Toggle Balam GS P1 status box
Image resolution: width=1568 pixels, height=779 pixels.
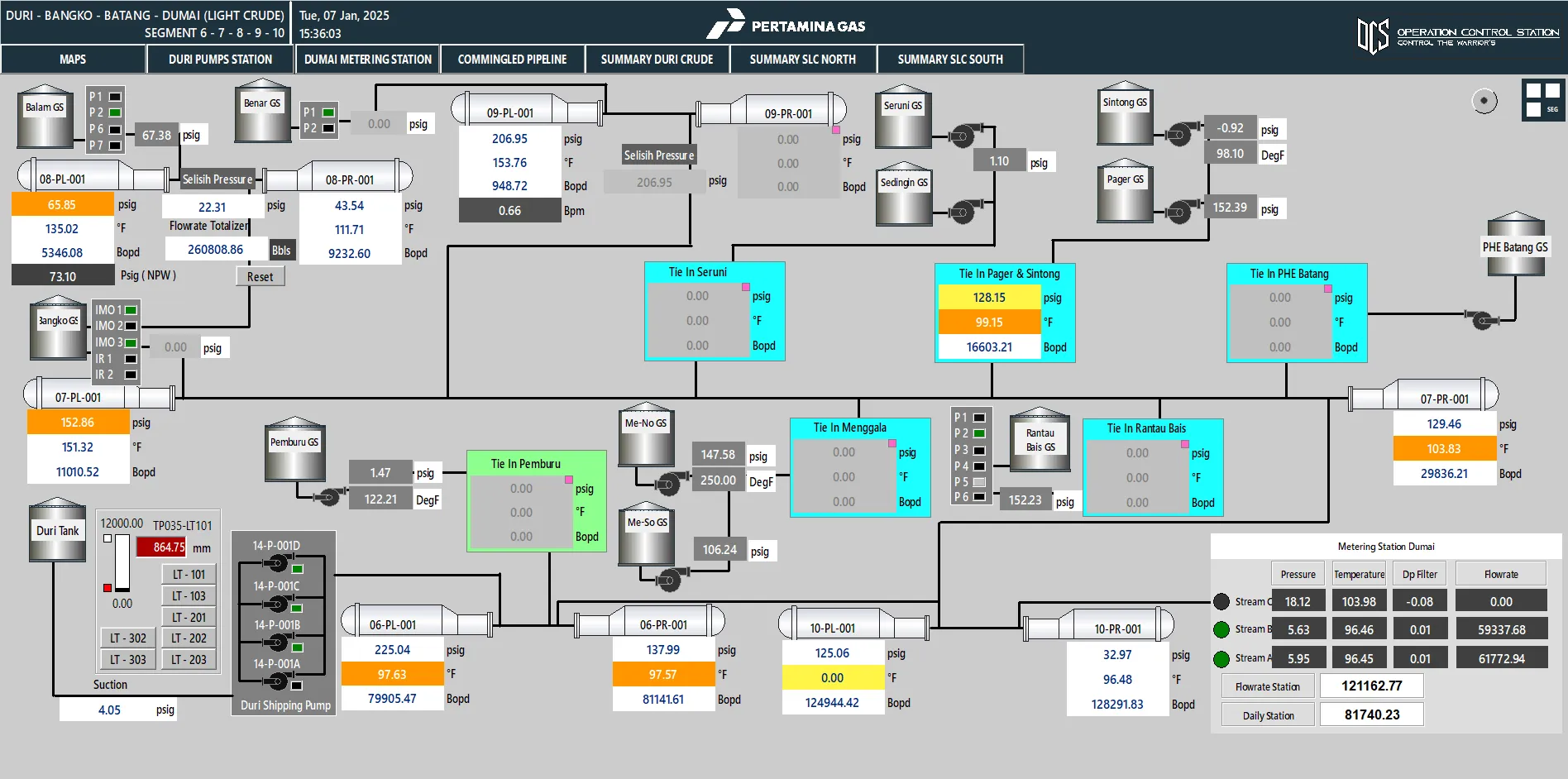coord(115,97)
